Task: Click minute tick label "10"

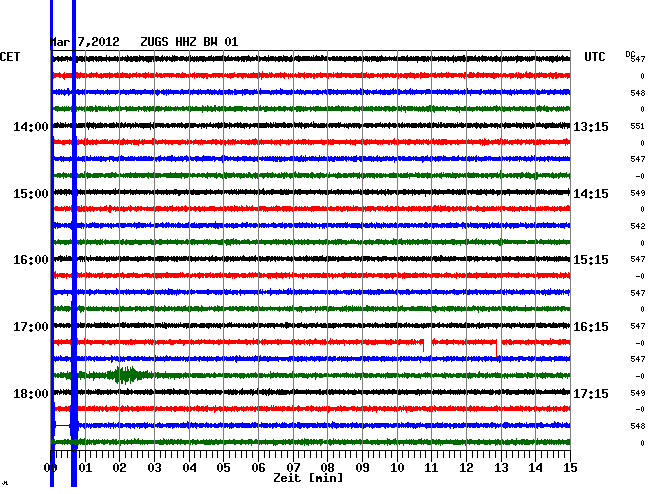Action: click(x=397, y=467)
